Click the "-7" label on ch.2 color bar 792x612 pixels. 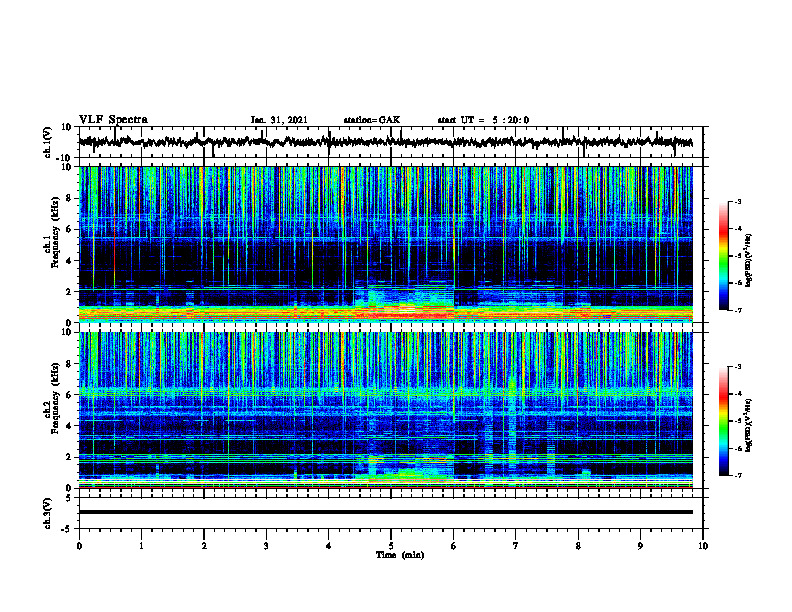click(x=738, y=475)
